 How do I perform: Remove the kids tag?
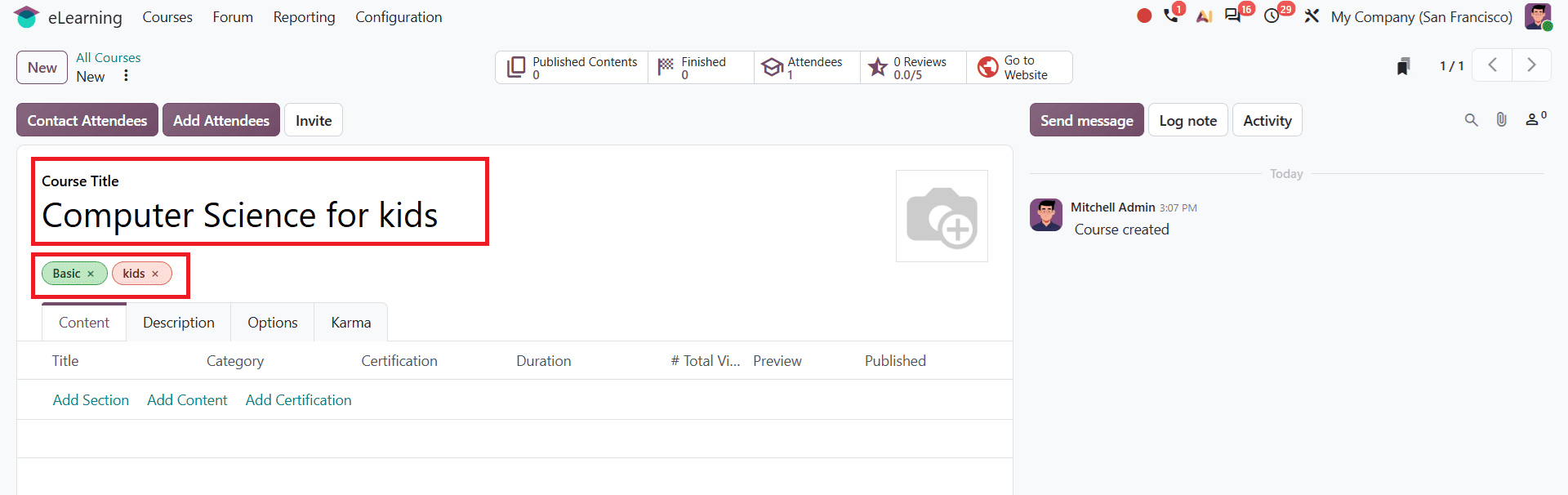pyautogui.click(x=155, y=274)
